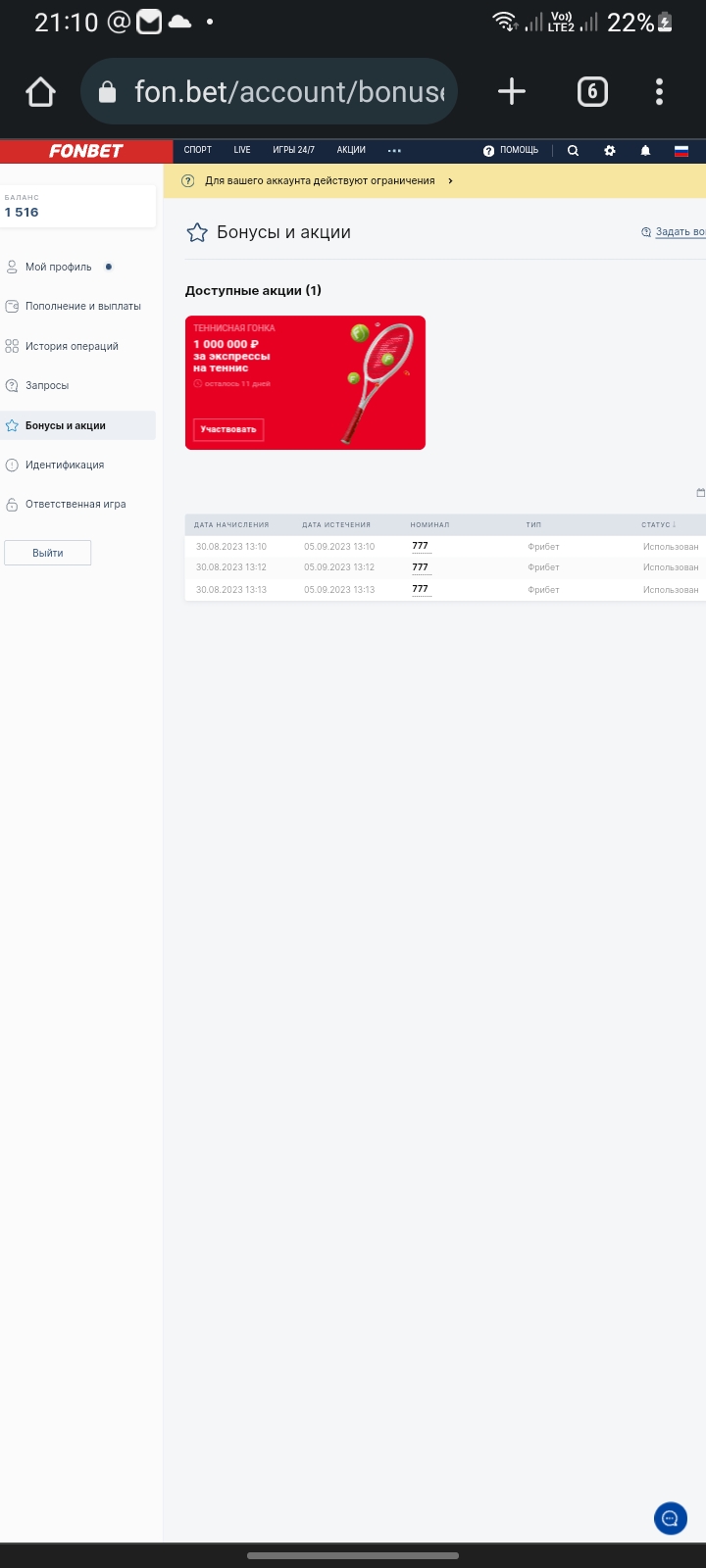Tap the fon.bet address bar
706x1568 pixels.
(270, 92)
